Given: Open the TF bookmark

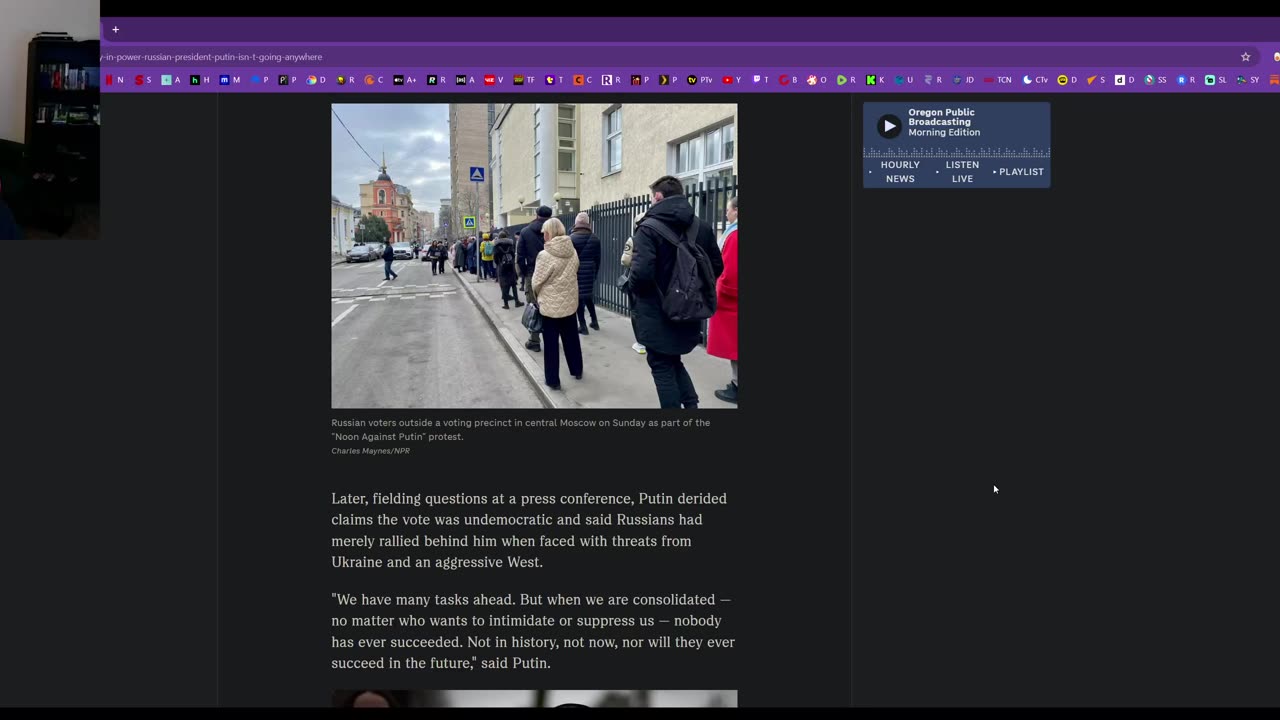Looking at the screenshot, I should tap(524, 80).
